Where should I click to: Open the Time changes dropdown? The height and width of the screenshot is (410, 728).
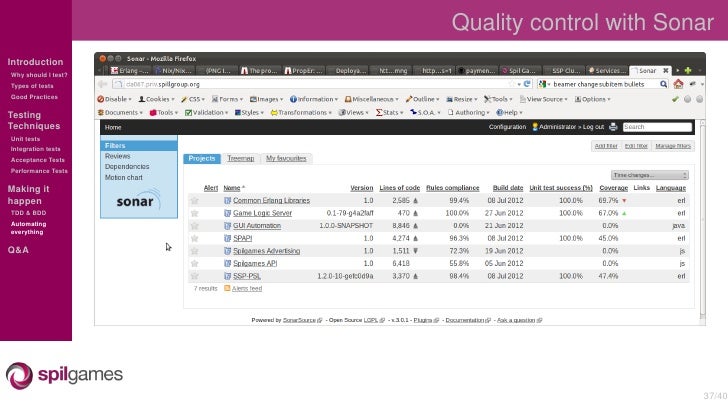[650, 175]
